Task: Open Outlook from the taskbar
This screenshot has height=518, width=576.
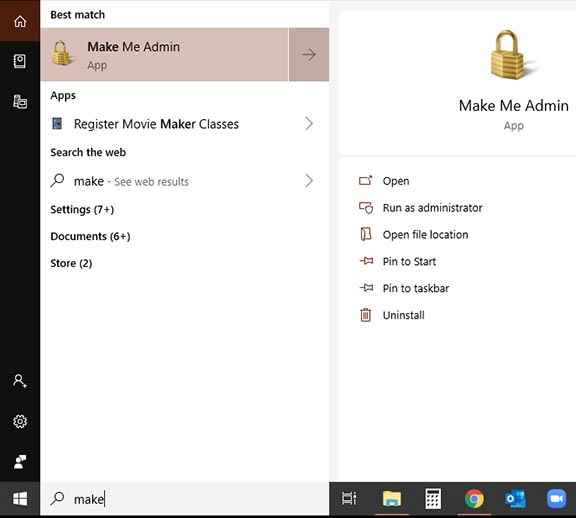Action: coord(515,499)
